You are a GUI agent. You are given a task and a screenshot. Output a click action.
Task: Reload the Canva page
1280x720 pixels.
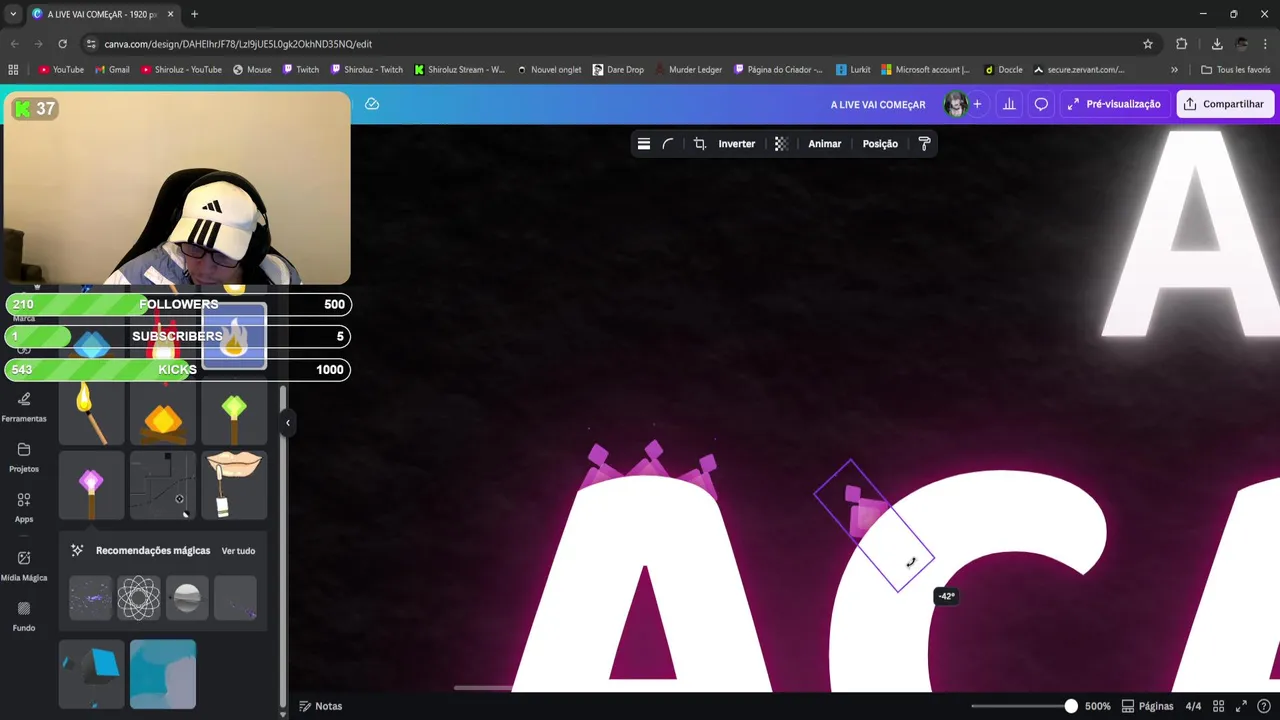tap(62, 44)
